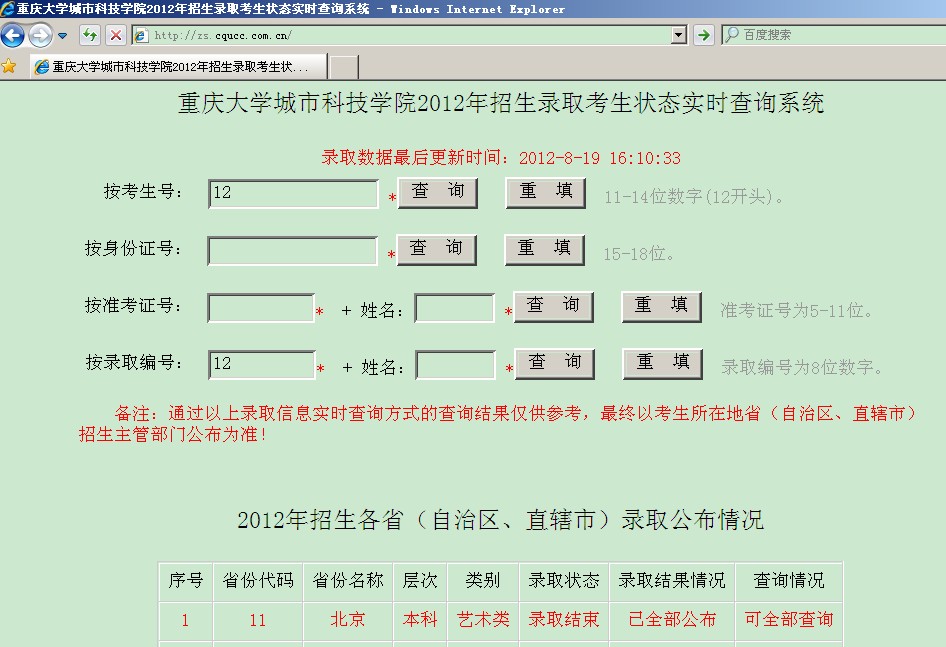Click 查询 button for 按身份证号 row
This screenshot has height=647, width=946.
click(437, 249)
